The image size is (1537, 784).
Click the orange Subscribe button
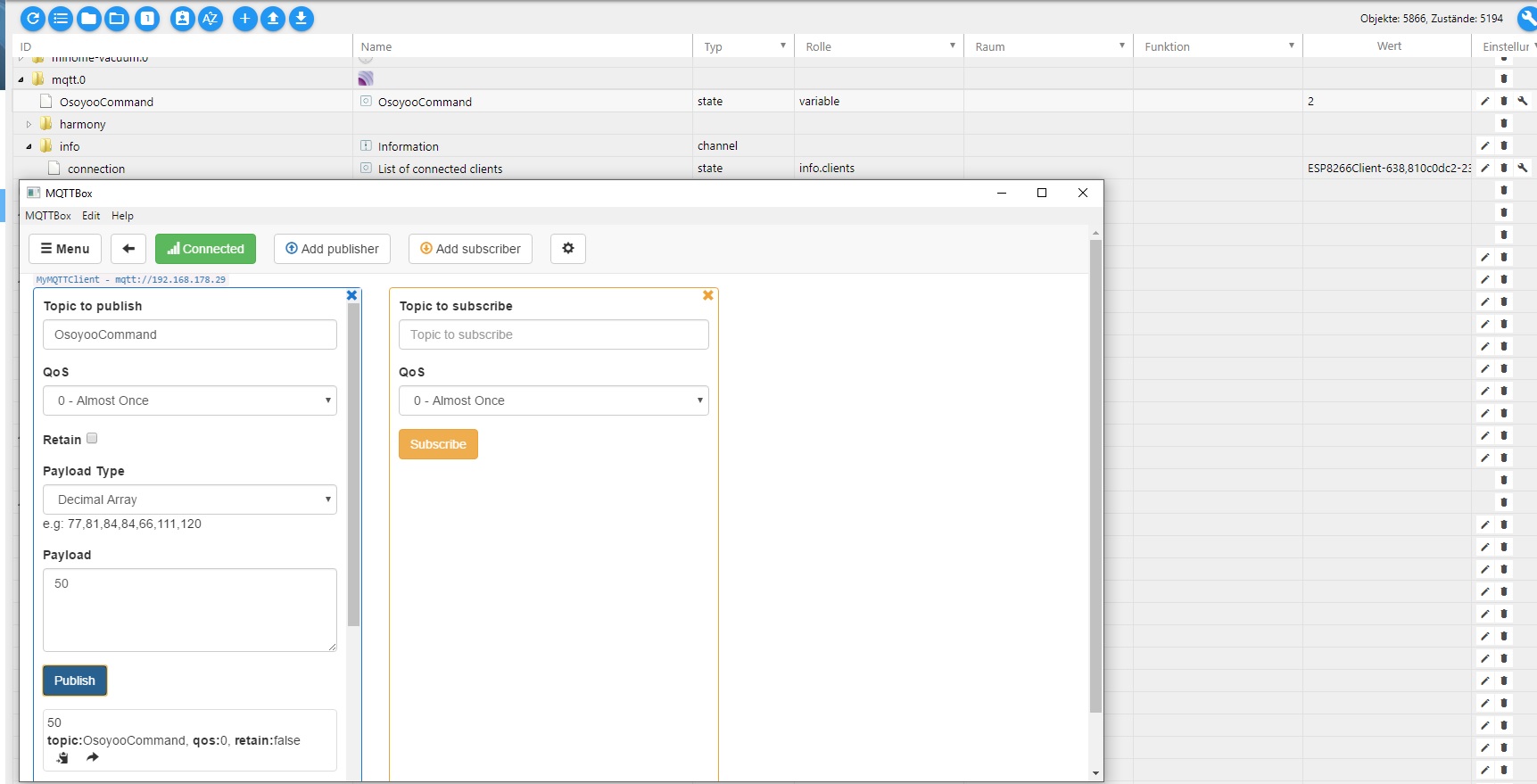coord(438,444)
